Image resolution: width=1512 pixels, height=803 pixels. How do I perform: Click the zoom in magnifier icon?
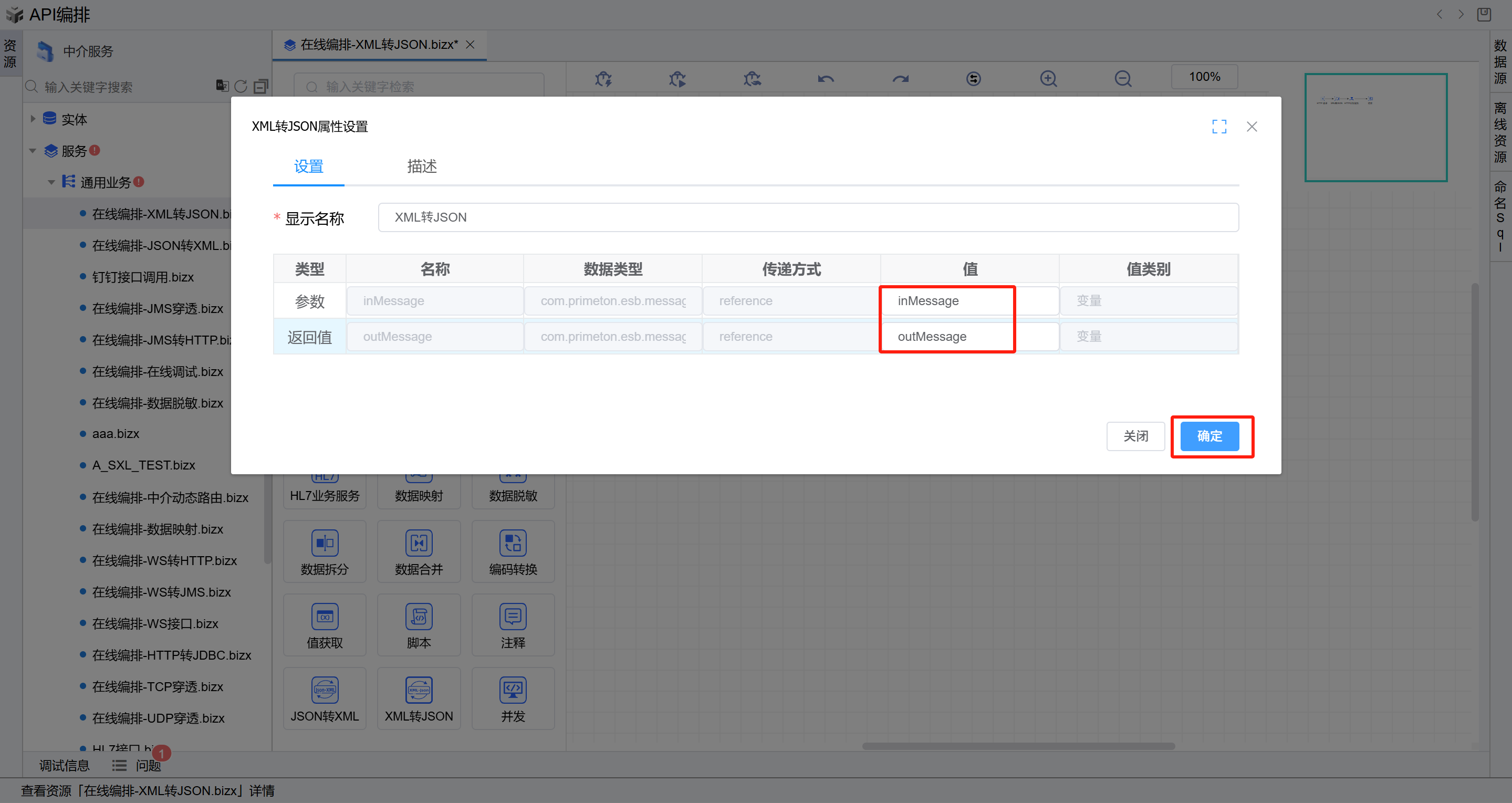pyautogui.click(x=1048, y=79)
